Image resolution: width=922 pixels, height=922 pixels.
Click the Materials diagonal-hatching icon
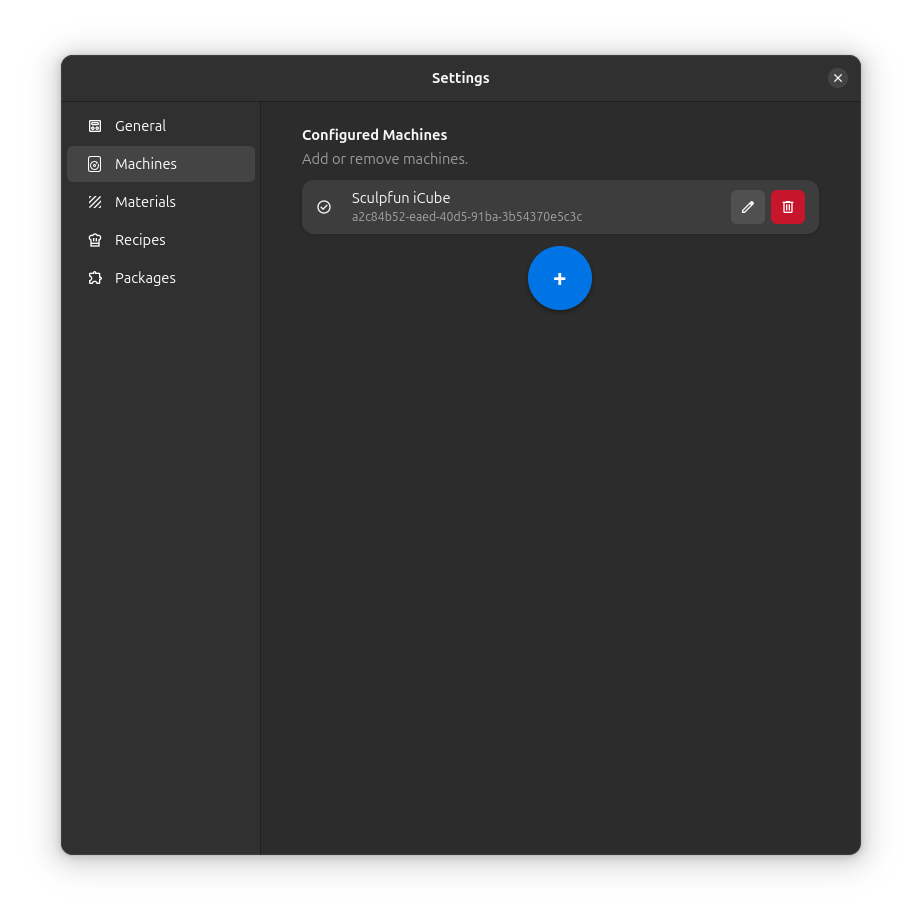point(95,201)
